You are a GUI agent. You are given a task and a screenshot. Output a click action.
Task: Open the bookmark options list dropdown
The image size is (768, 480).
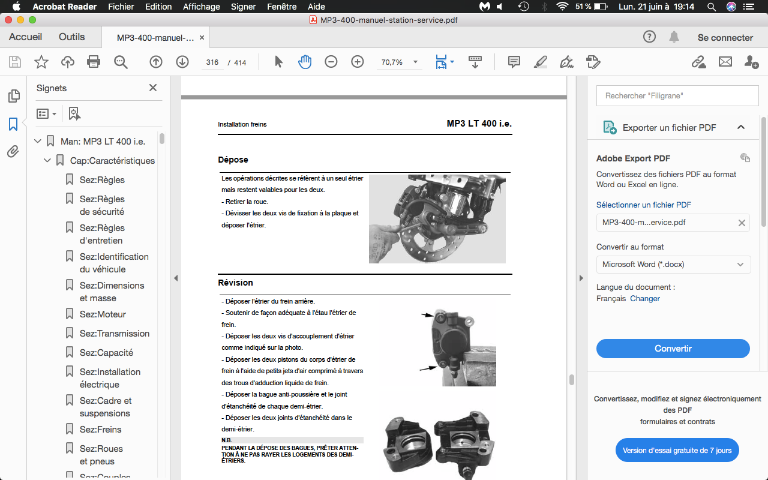pos(47,114)
